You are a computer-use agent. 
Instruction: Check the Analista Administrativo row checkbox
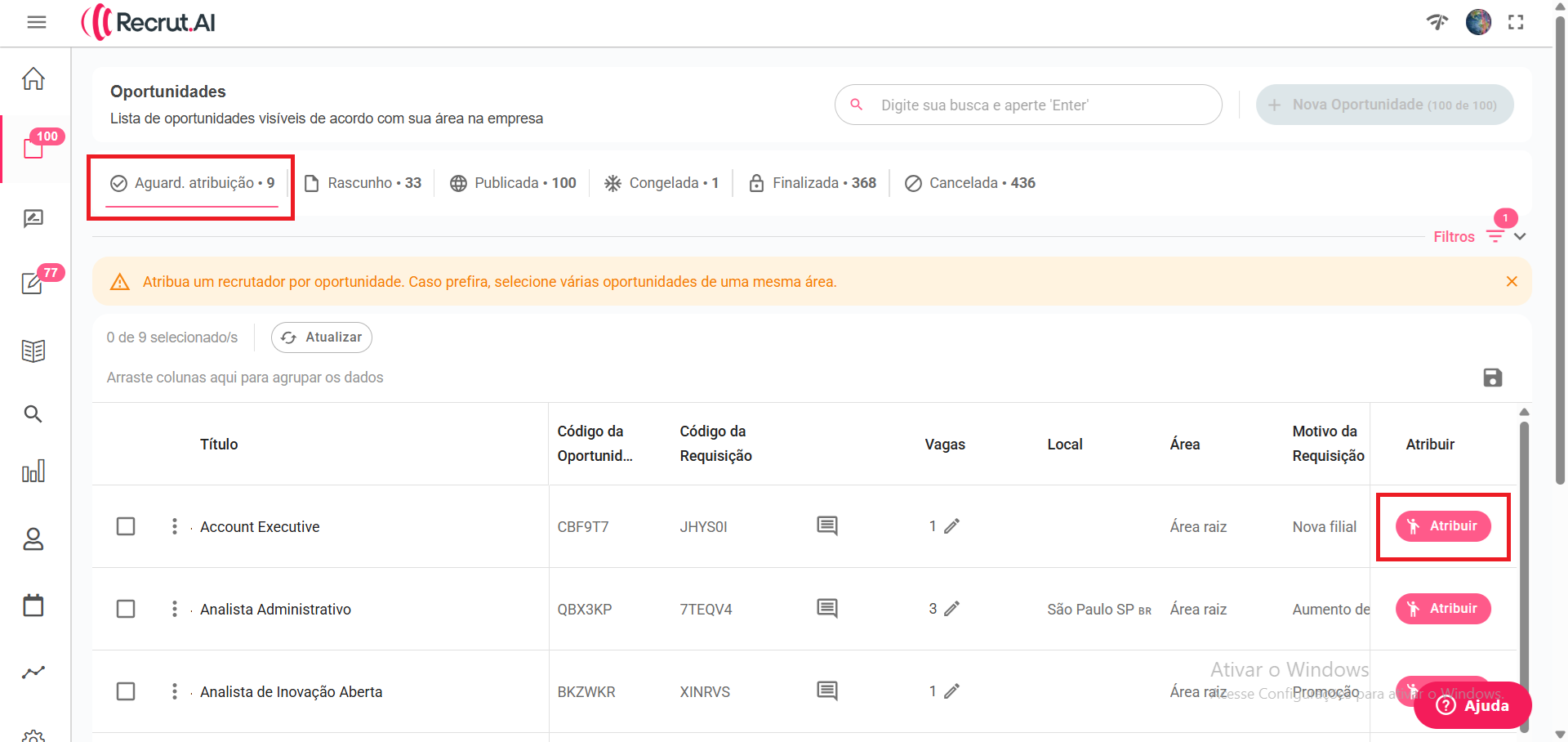[126, 609]
